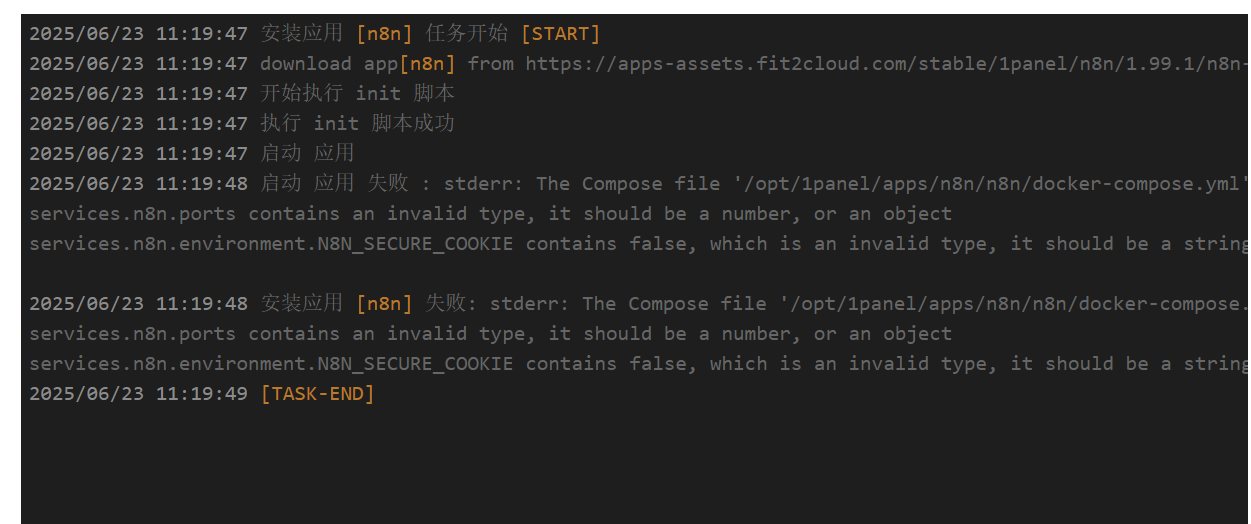
Task: Click the orange [START] tag
Action: pos(560,34)
